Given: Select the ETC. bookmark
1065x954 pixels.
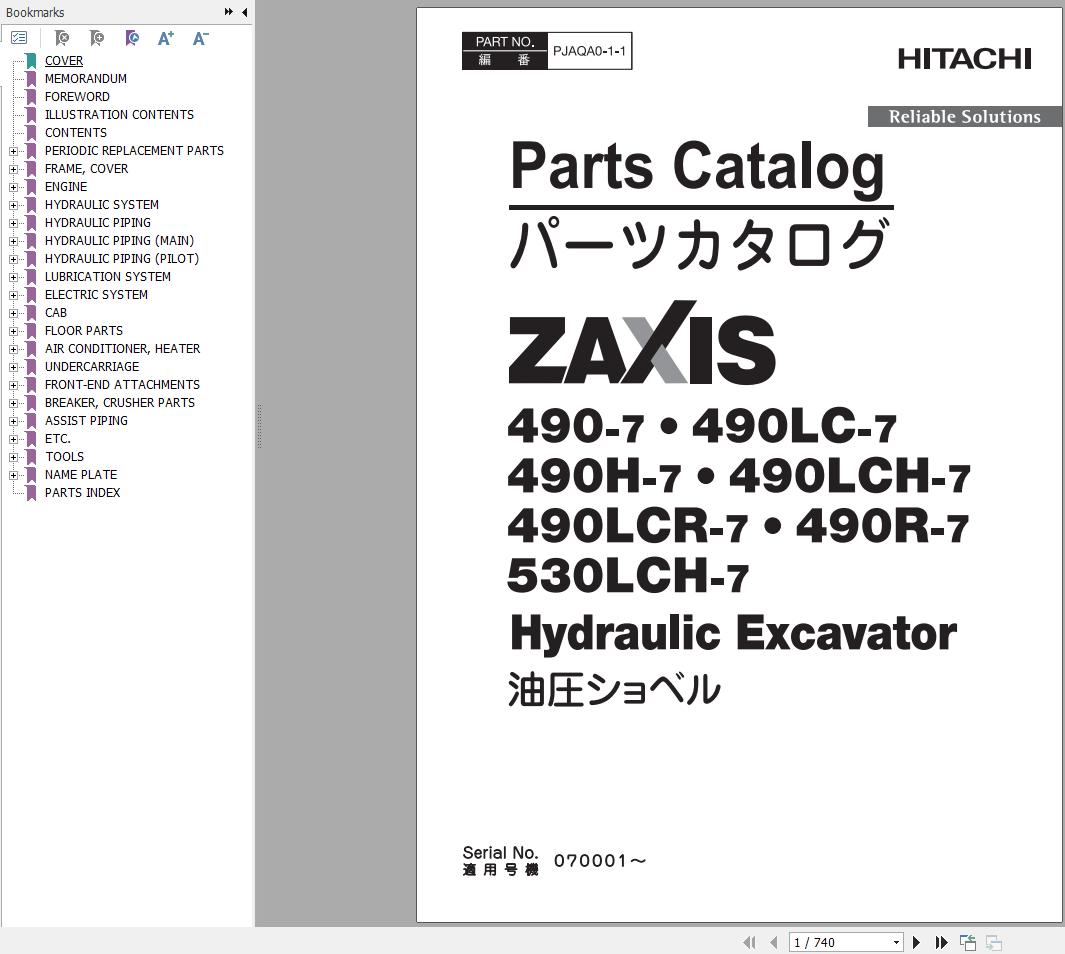Looking at the screenshot, I should [x=58, y=439].
